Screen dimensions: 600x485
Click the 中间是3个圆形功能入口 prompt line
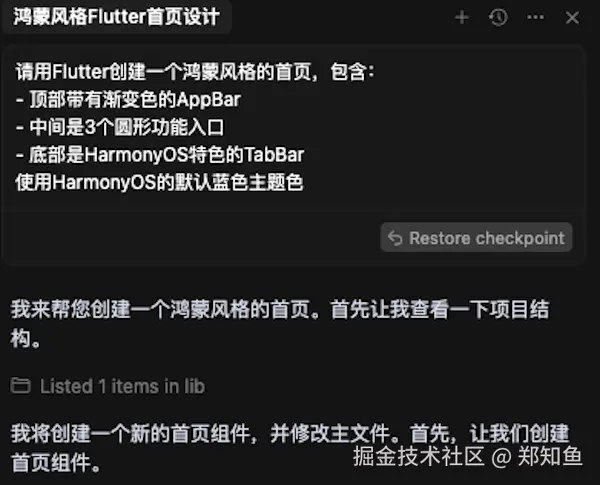point(120,127)
